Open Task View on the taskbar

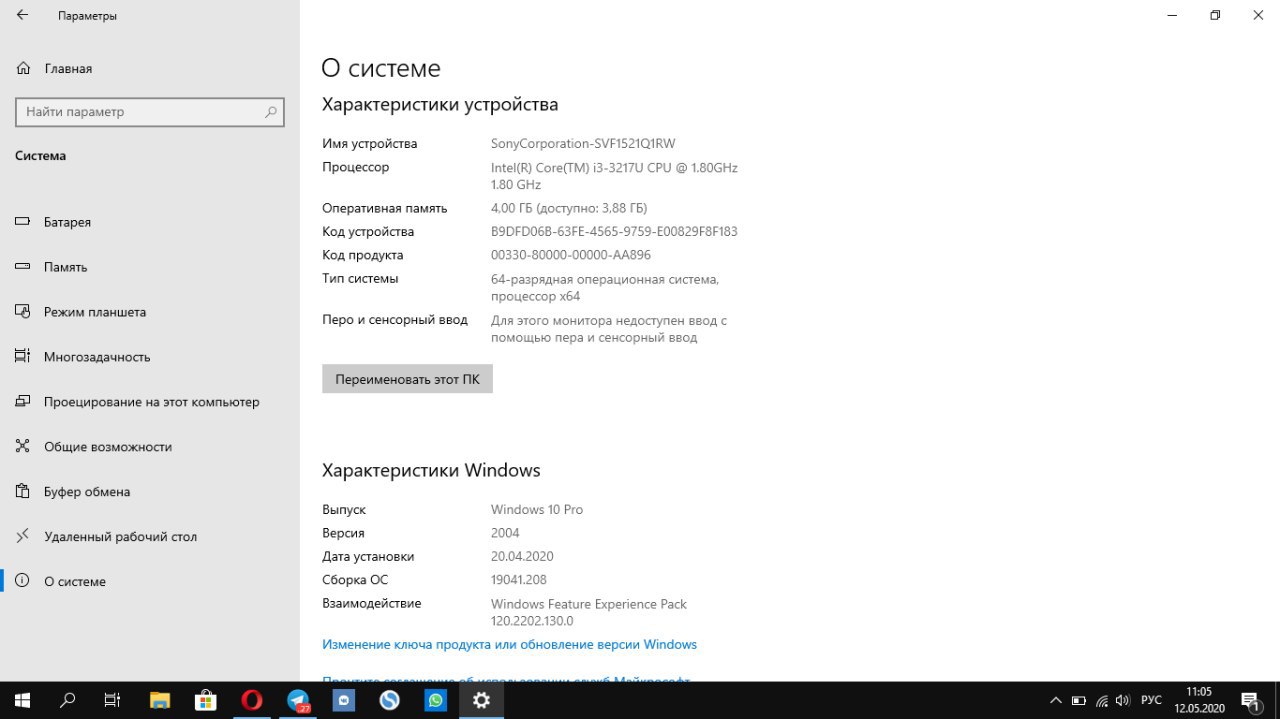pos(113,700)
